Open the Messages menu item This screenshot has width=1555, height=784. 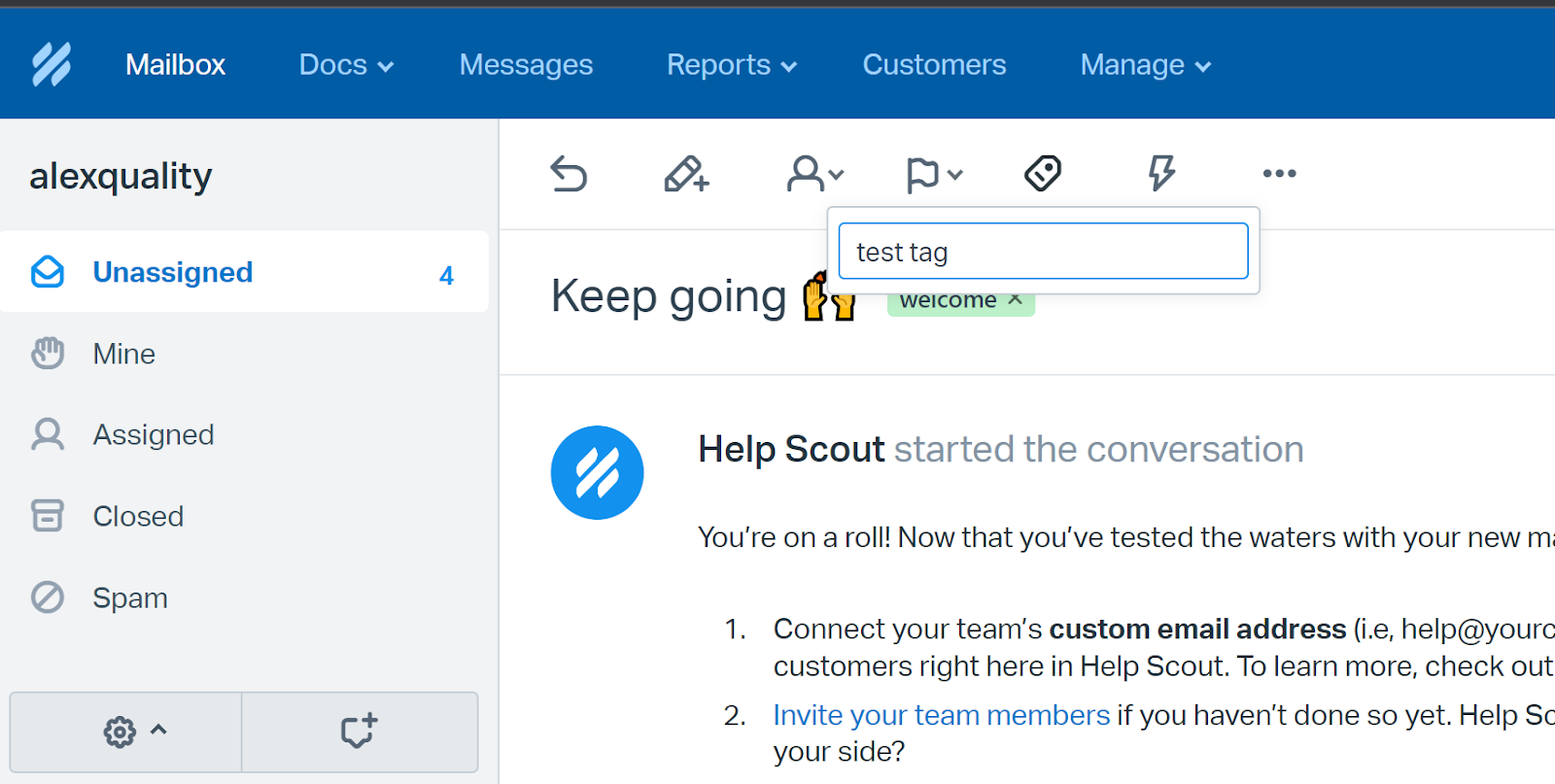tap(526, 65)
